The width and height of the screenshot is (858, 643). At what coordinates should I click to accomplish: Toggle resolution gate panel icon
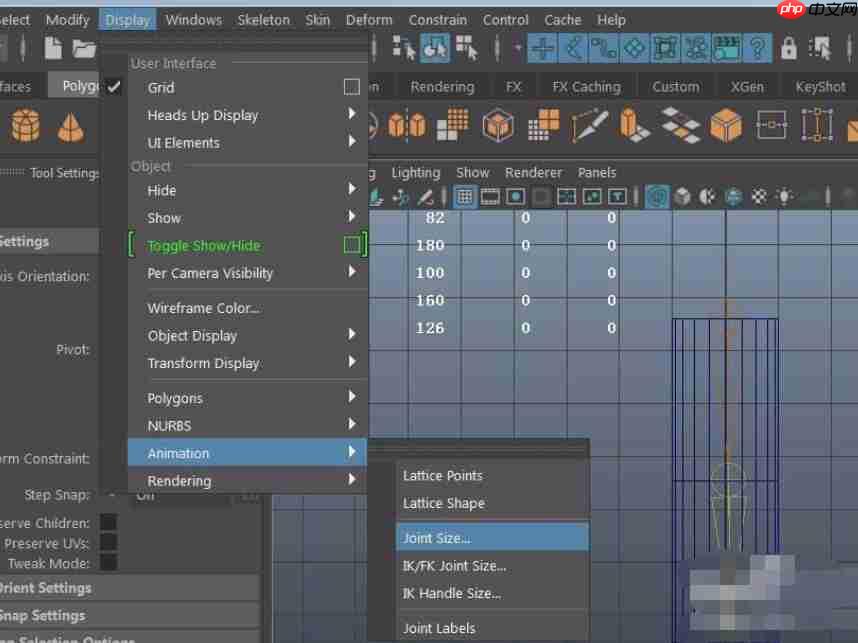515,196
